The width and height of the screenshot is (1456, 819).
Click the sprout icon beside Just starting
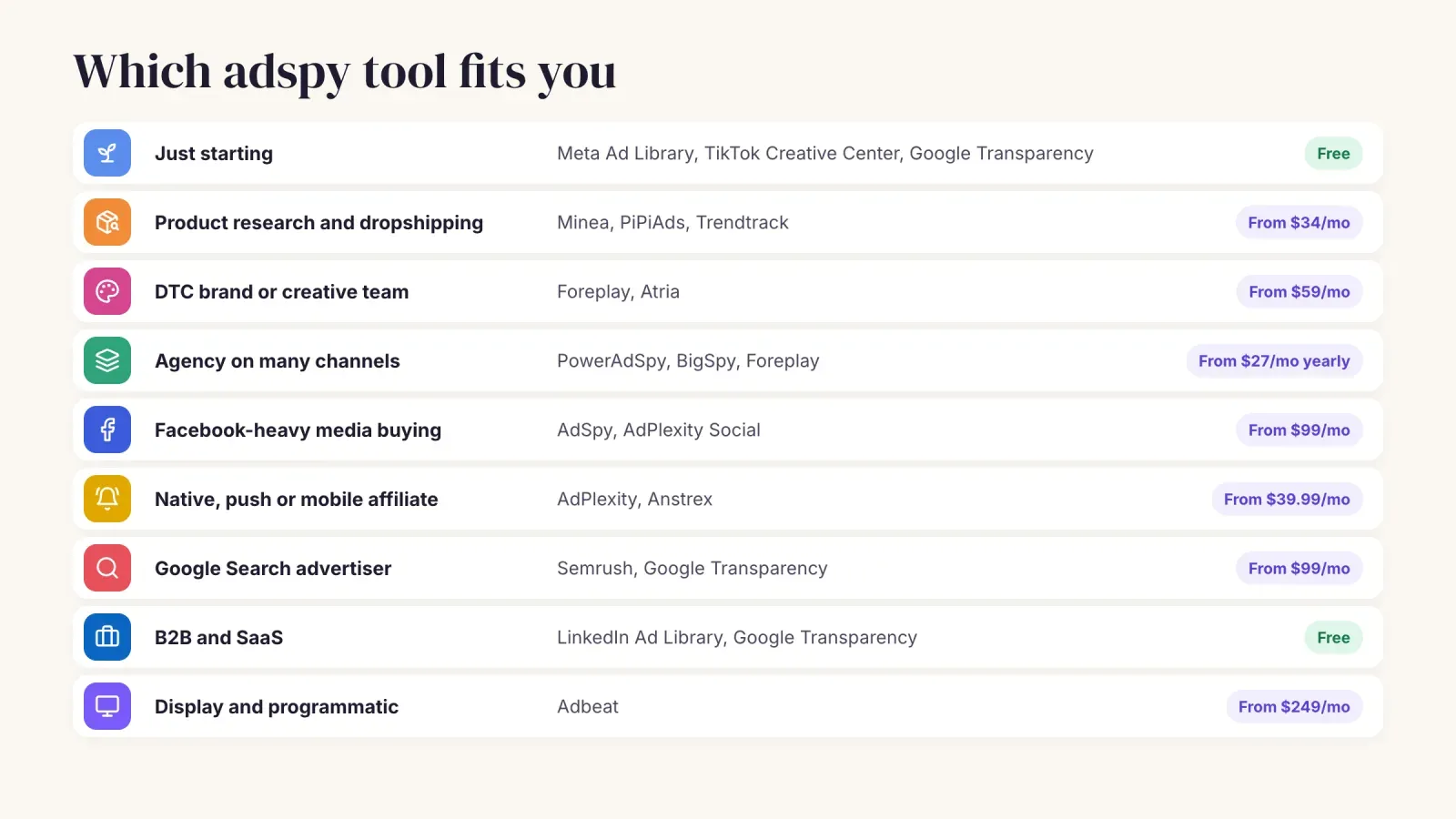pos(107,153)
